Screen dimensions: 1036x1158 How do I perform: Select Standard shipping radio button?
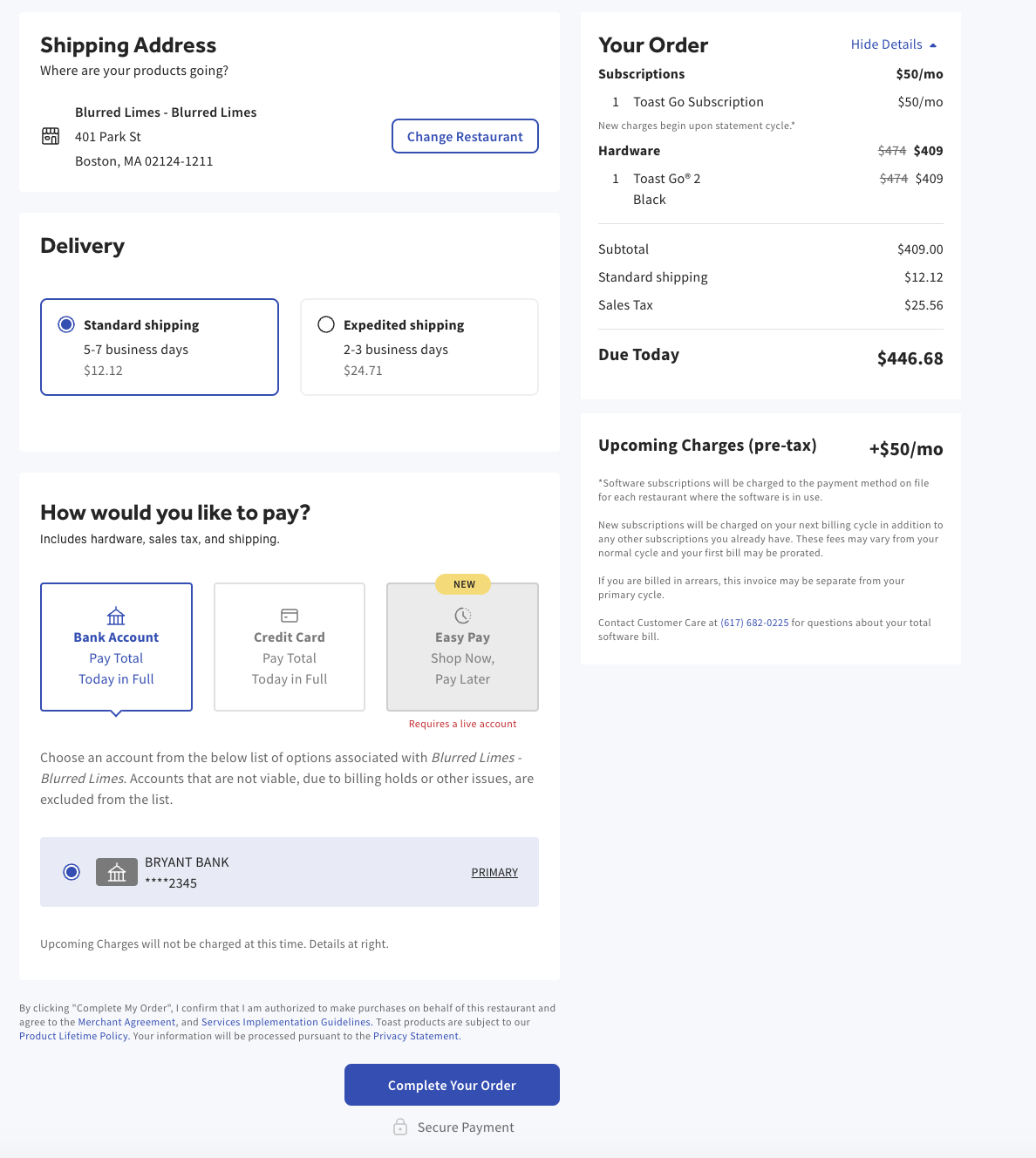click(65, 324)
